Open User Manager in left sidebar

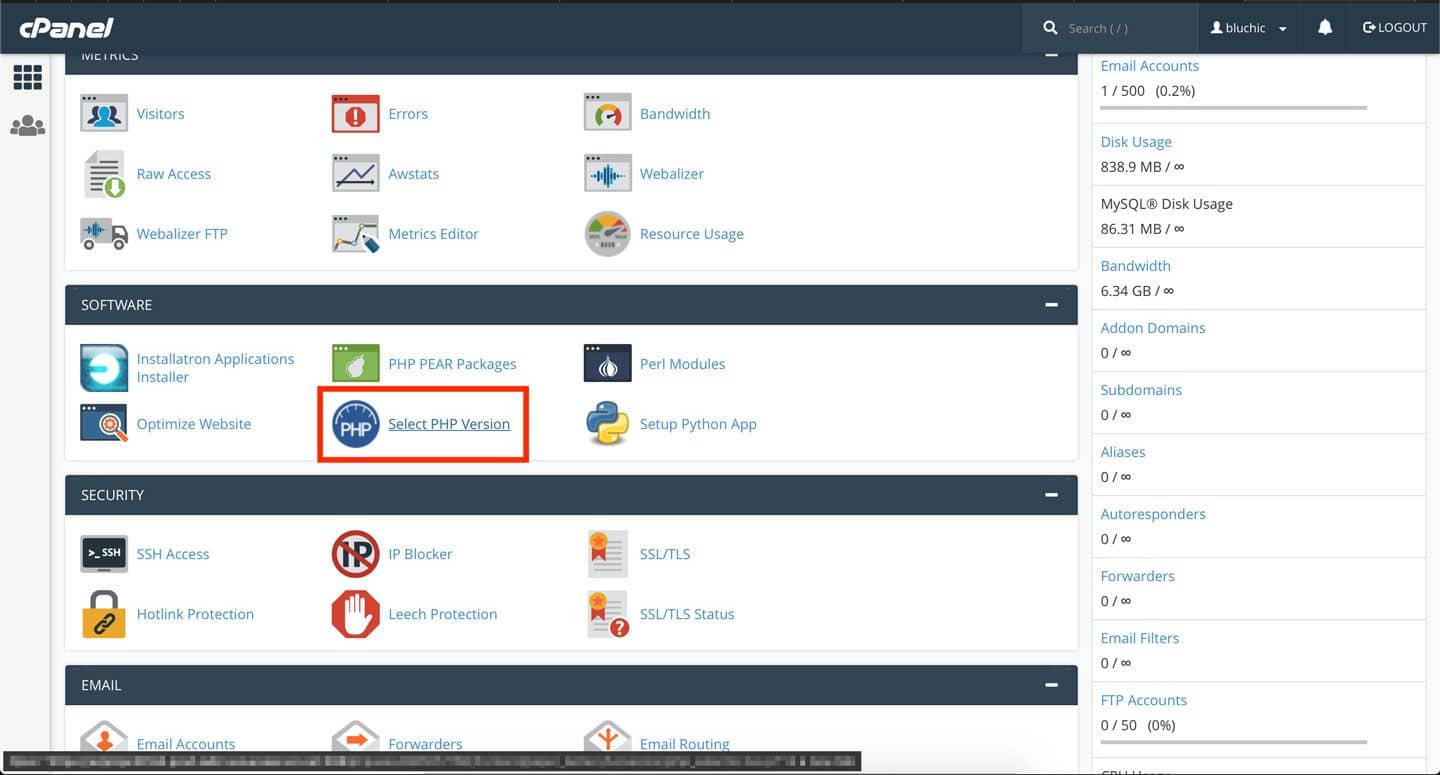pyautogui.click(x=27, y=126)
